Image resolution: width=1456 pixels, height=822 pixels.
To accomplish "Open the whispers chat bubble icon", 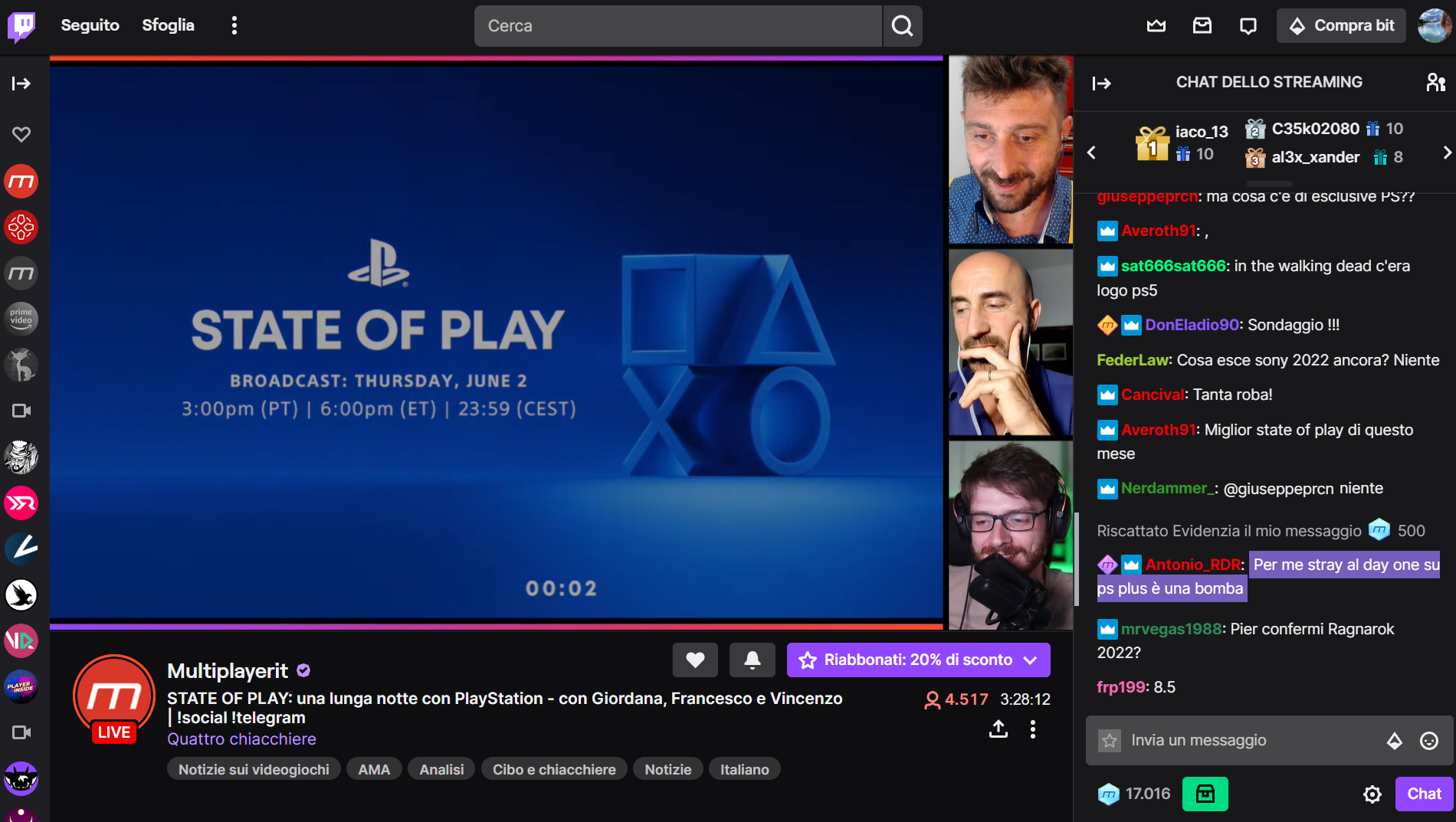I will [x=1248, y=26].
